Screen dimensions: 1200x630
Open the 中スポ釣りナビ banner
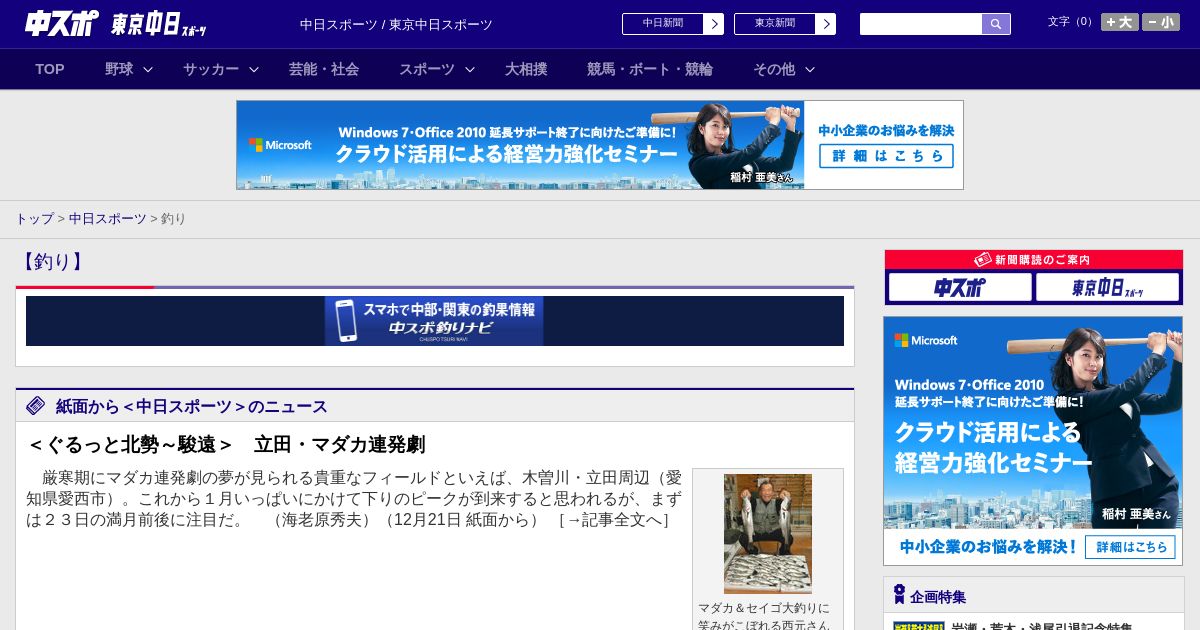[435, 321]
